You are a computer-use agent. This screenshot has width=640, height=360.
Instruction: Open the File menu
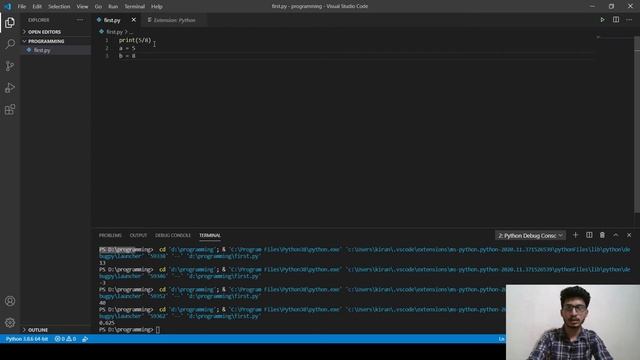[22, 7]
